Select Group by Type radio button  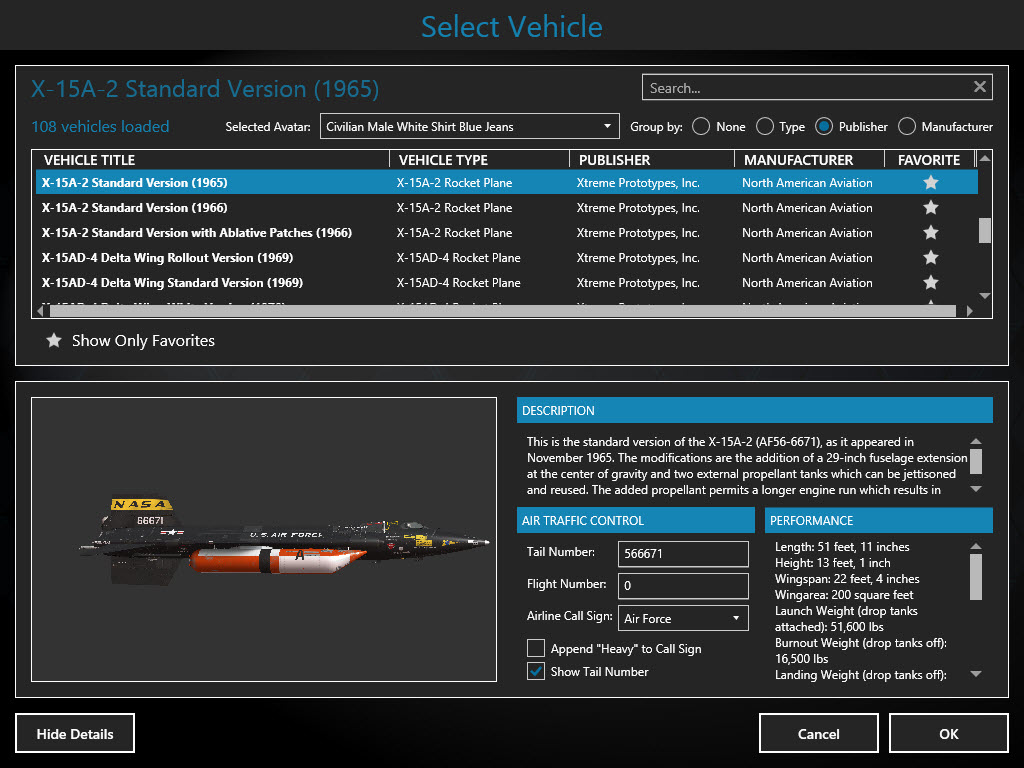click(x=765, y=127)
